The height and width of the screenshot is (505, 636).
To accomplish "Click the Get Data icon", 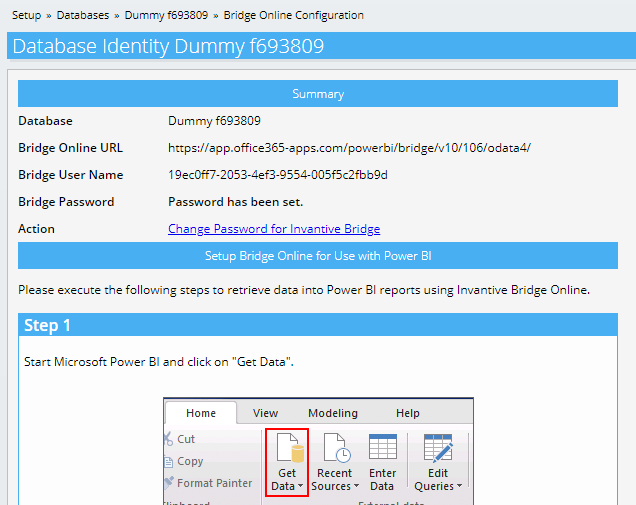I will coord(290,447).
